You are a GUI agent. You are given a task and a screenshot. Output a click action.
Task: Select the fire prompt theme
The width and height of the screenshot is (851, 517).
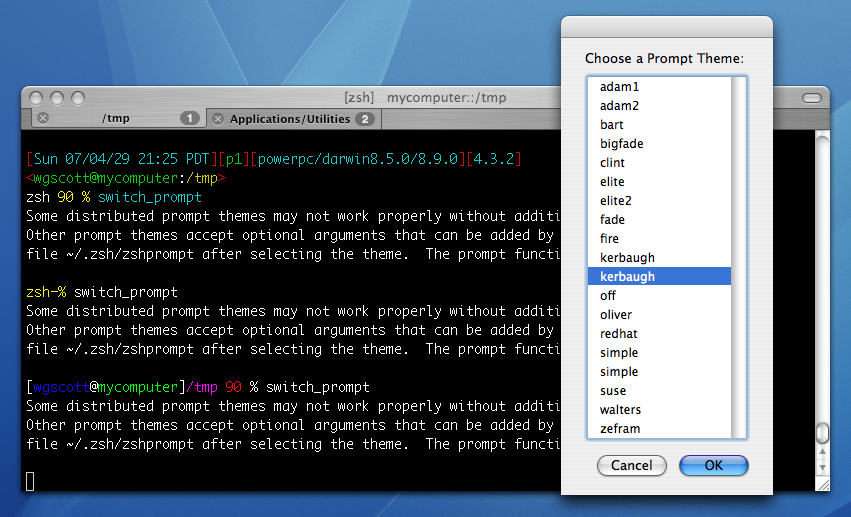[659, 239]
